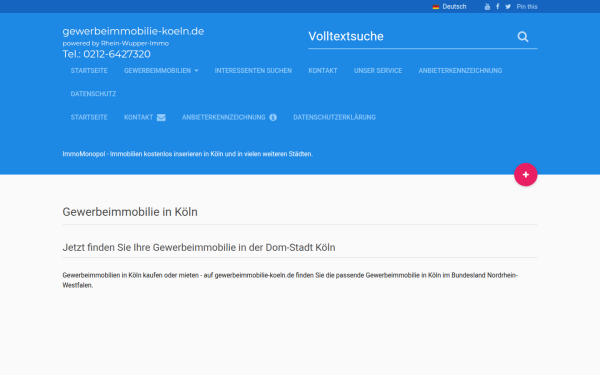
Task: Click the phone number Tel.: 0212-6427320
Action: (x=106, y=54)
